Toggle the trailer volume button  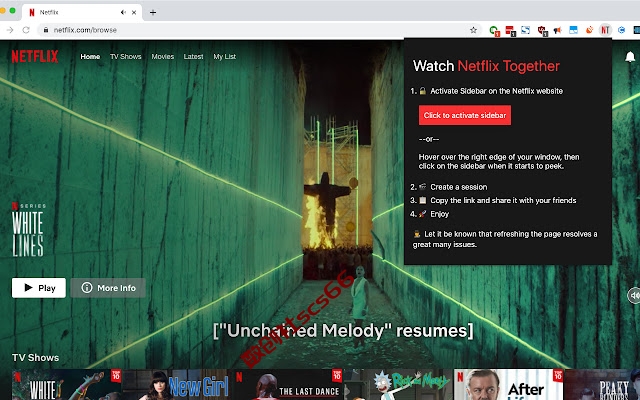click(x=634, y=295)
